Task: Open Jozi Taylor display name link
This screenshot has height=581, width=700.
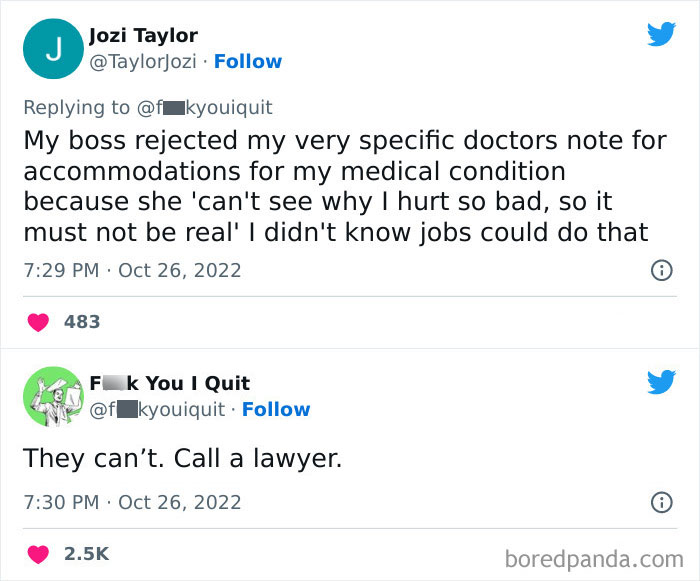Action: (x=143, y=37)
